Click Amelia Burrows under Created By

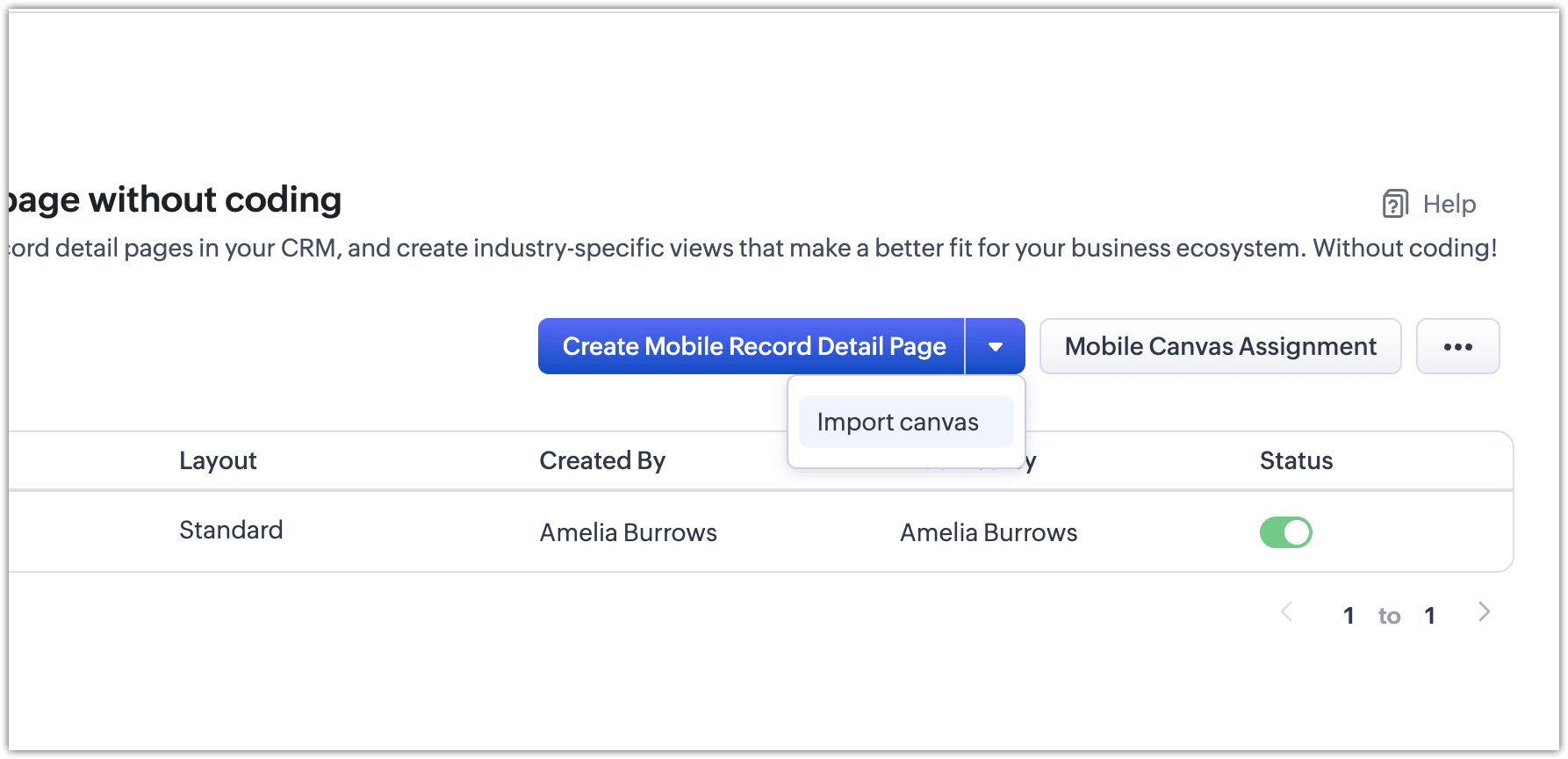[x=628, y=532]
